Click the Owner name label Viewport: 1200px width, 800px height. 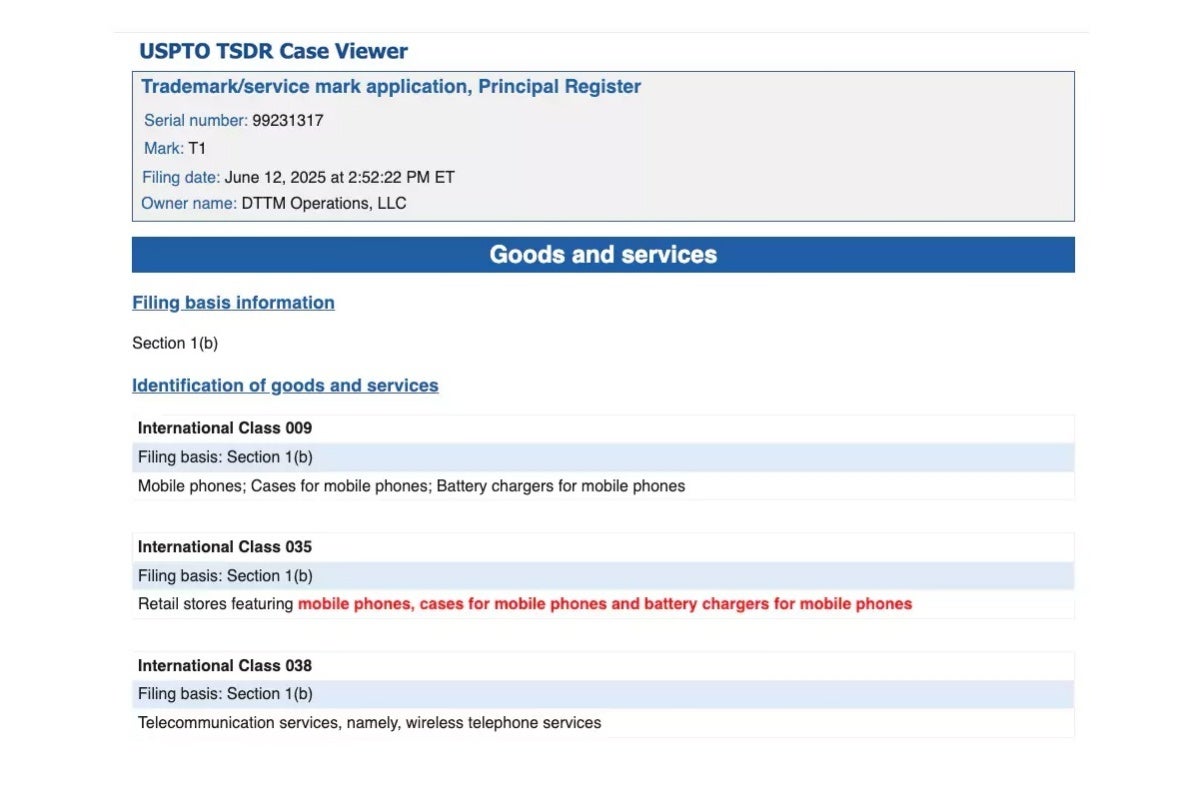click(189, 204)
